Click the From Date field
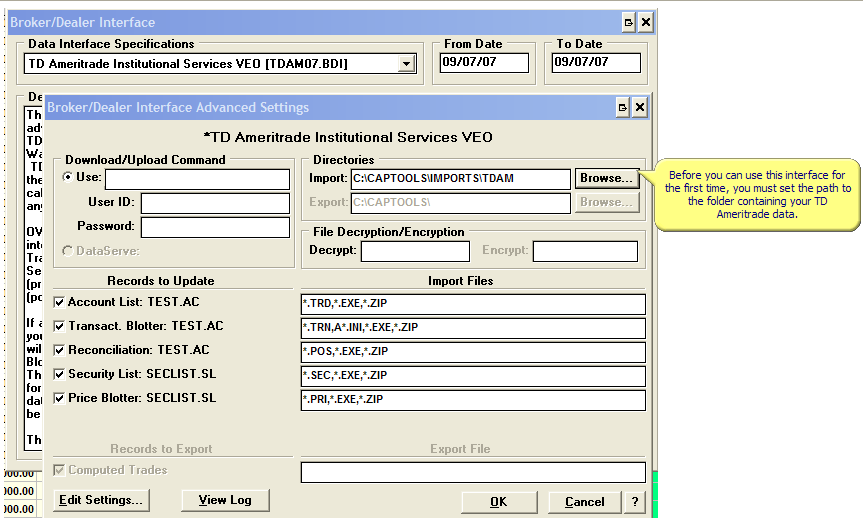 (x=484, y=62)
